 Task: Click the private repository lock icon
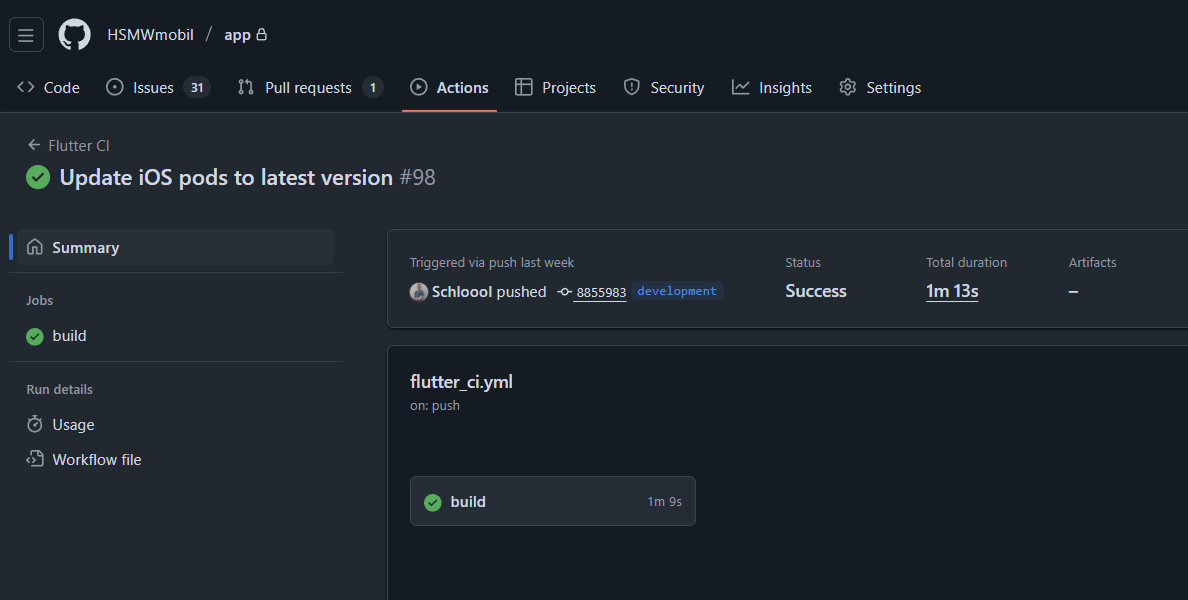(x=260, y=34)
